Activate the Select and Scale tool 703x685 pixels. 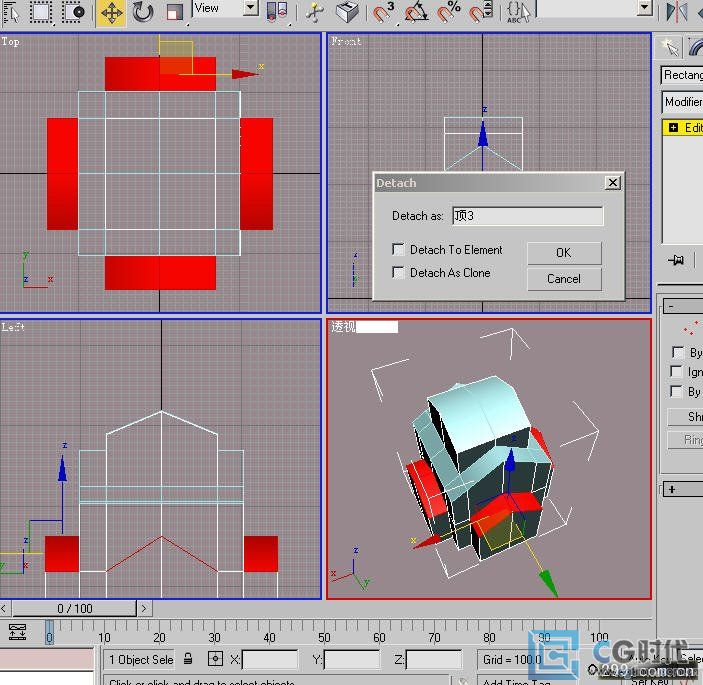point(174,12)
